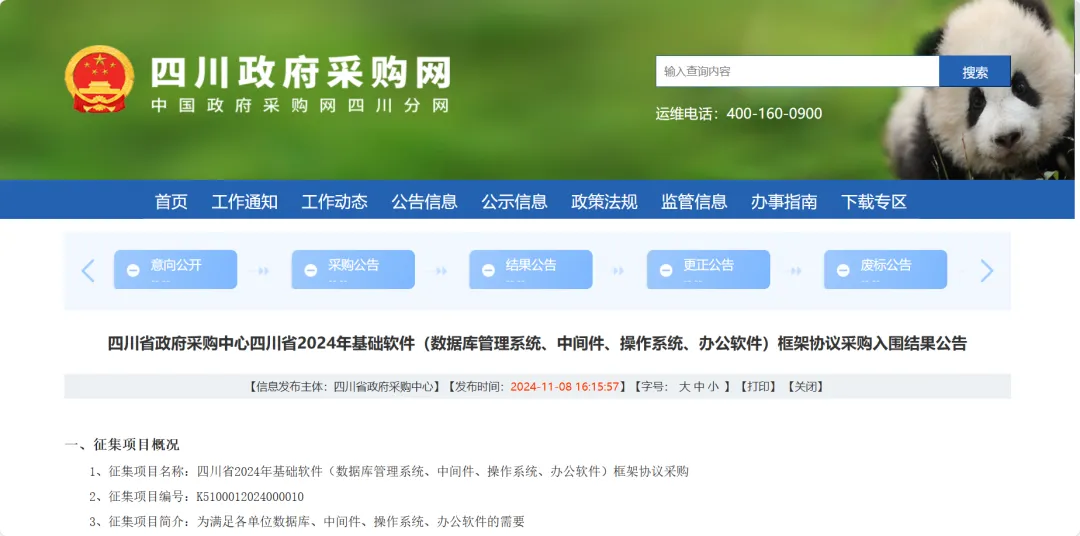This screenshot has width=1080, height=536.
Task: Open the 首页 nav item
Action: point(171,201)
